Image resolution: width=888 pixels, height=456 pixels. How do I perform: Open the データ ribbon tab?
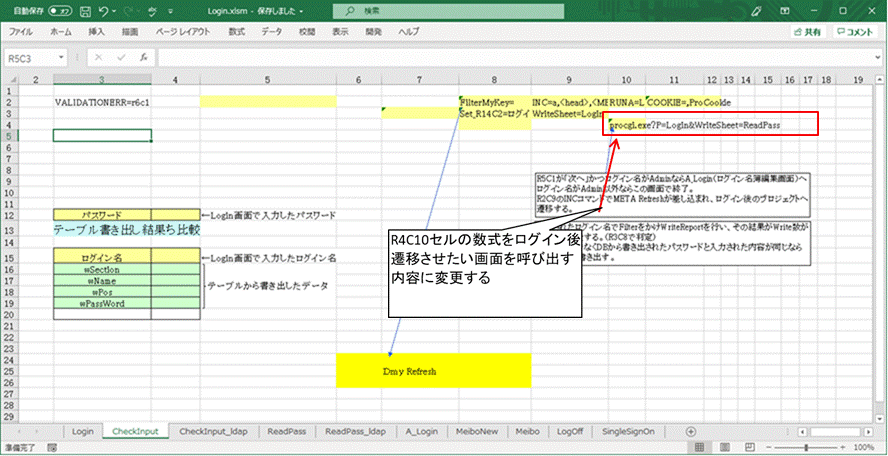pyautogui.click(x=272, y=32)
